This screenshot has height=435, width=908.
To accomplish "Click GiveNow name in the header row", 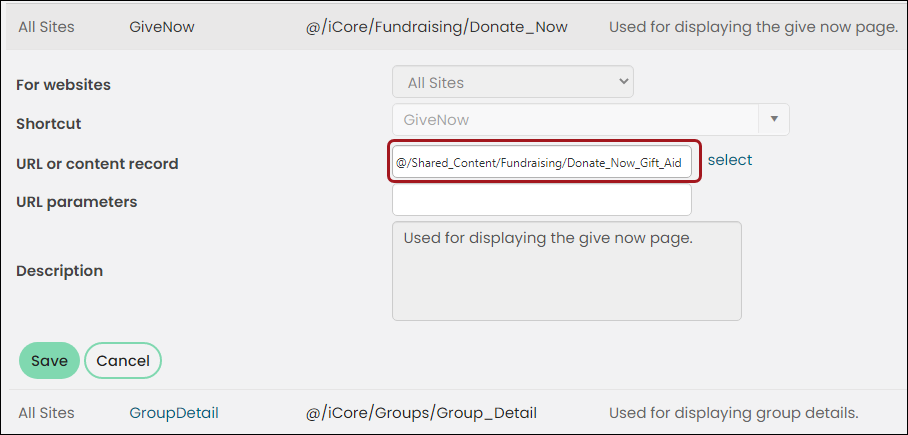I will (x=162, y=27).
